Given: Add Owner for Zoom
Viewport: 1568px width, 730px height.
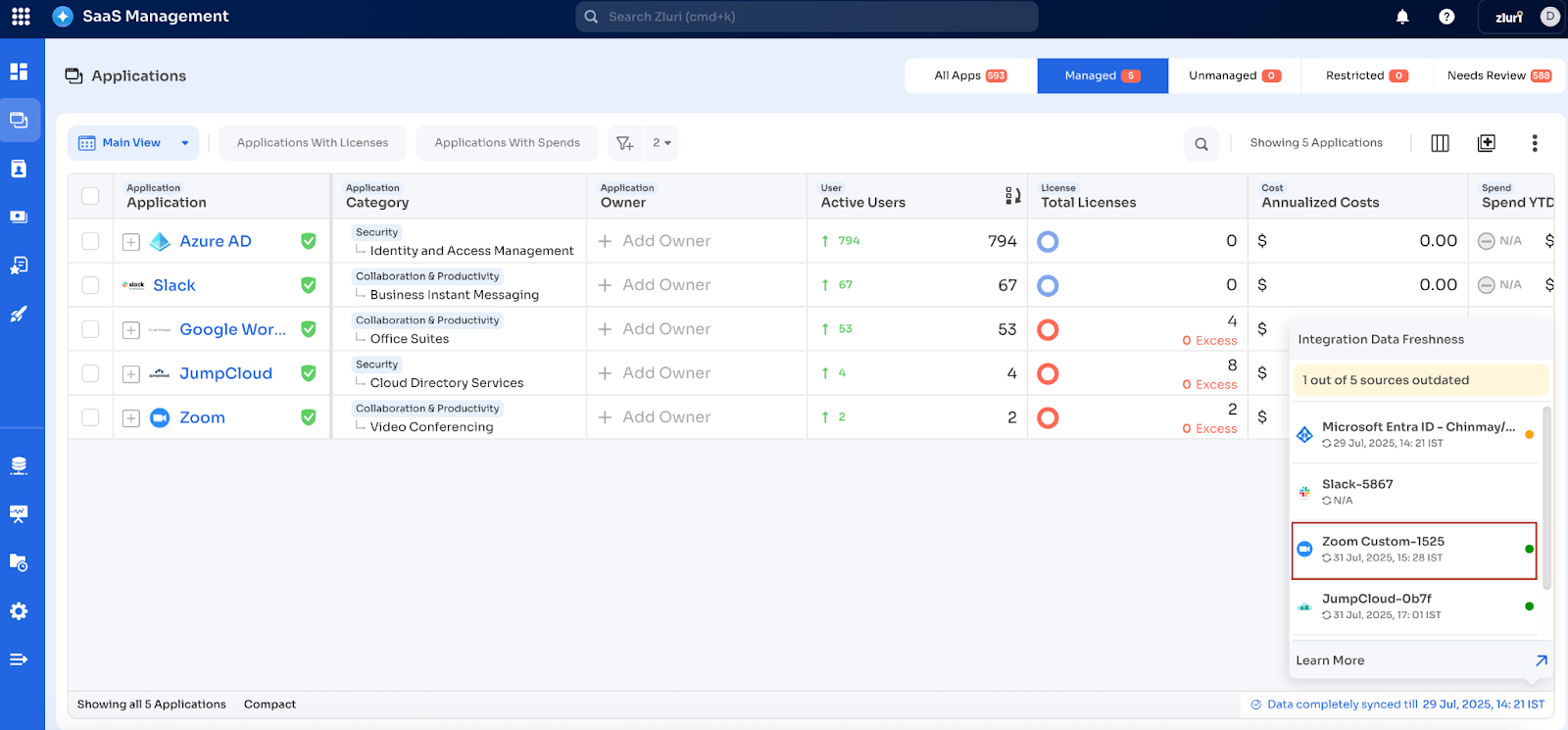Looking at the screenshot, I should point(655,417).
